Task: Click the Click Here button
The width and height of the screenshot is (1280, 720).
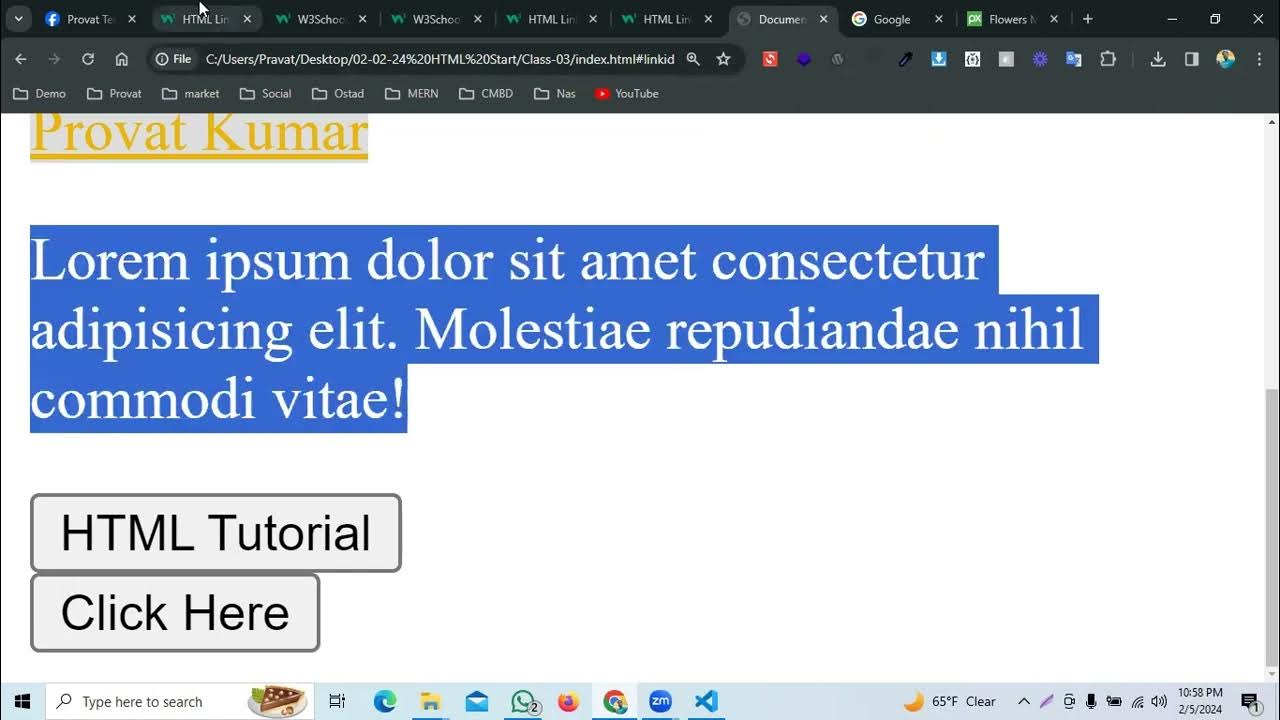Action: (175, 613)
